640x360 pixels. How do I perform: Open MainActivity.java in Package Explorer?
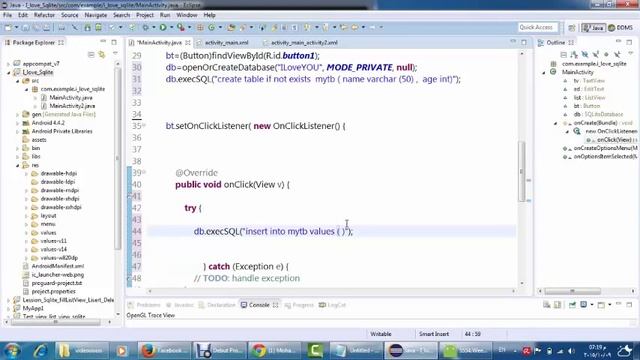[x=71, y=98]
